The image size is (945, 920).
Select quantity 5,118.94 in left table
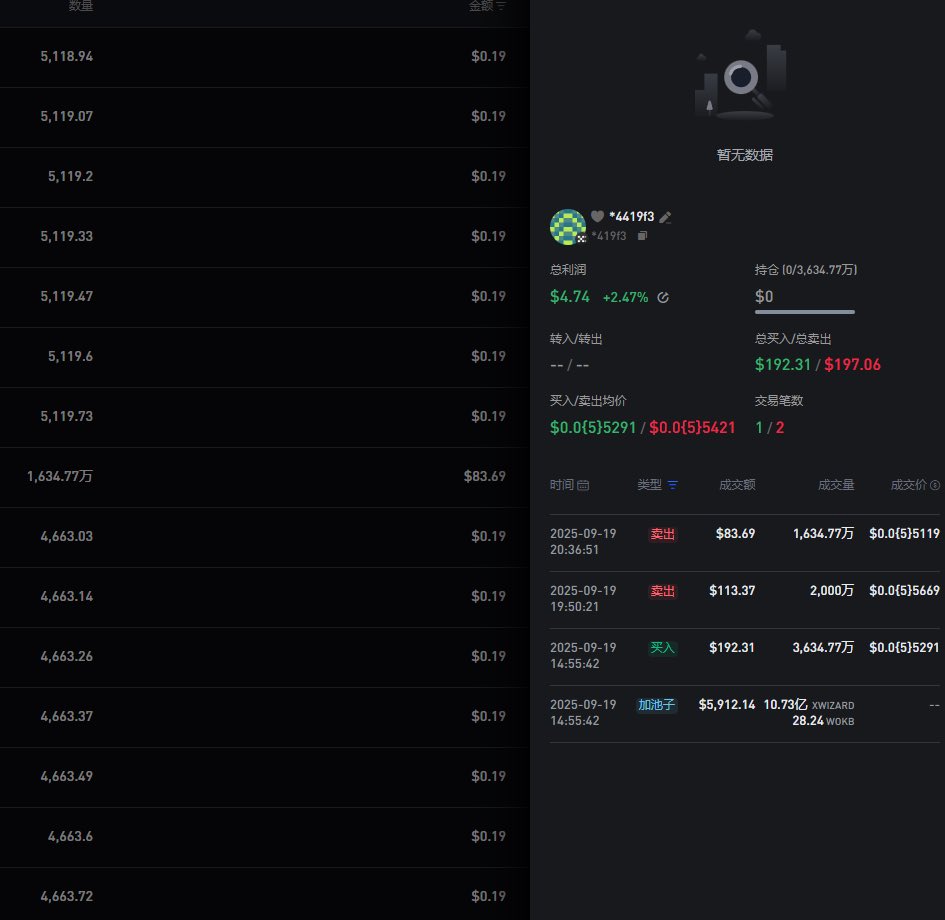[67, 57]
